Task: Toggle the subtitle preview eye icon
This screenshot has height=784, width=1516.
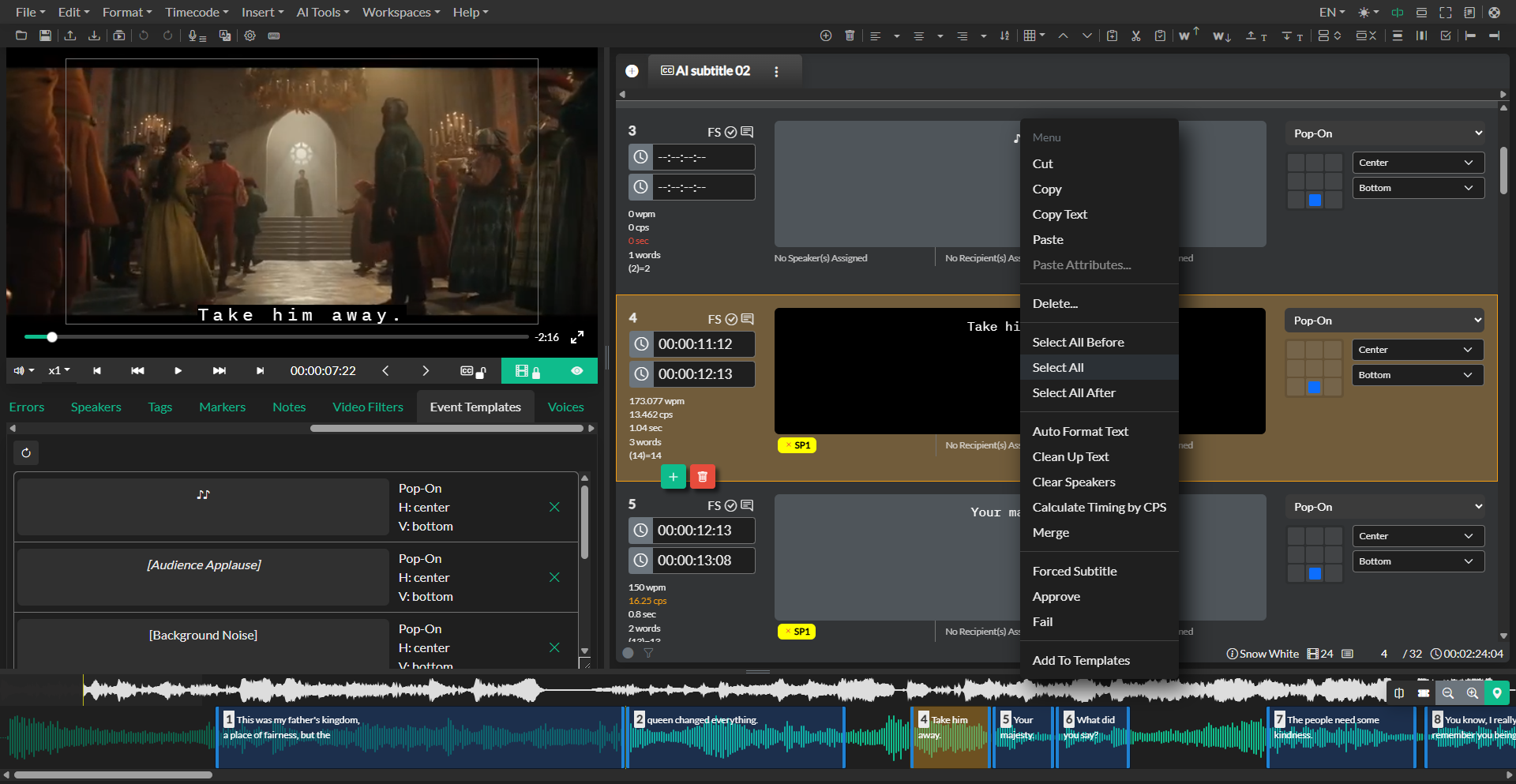Action: 577,370
